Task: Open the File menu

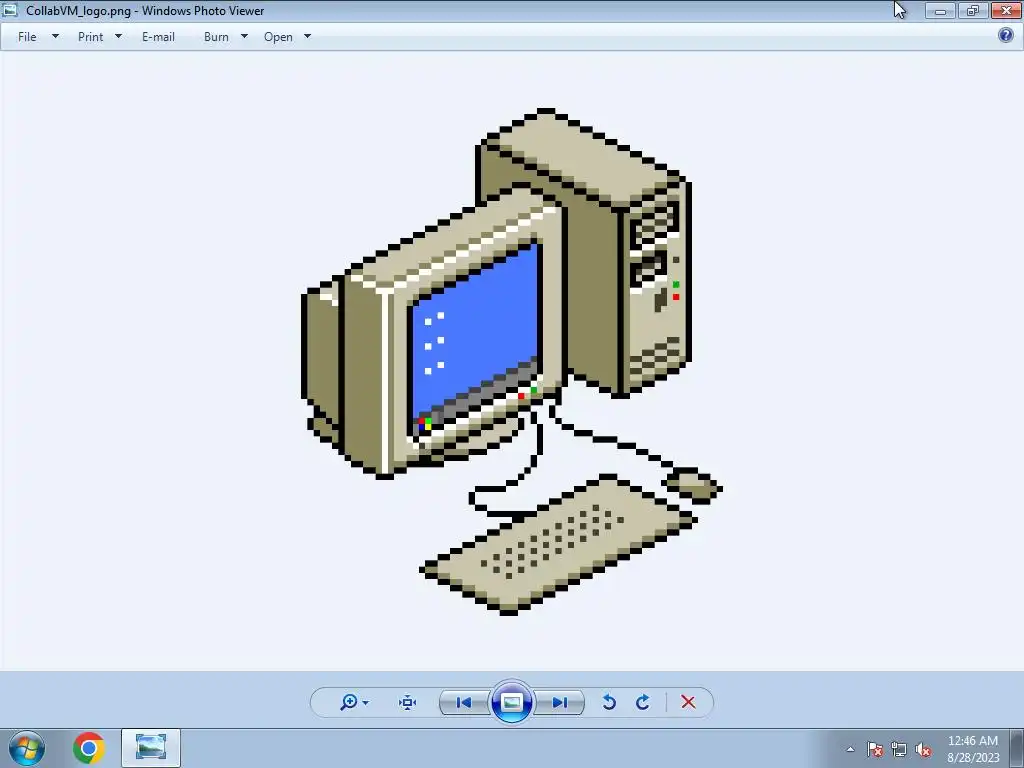Action: 27,37
